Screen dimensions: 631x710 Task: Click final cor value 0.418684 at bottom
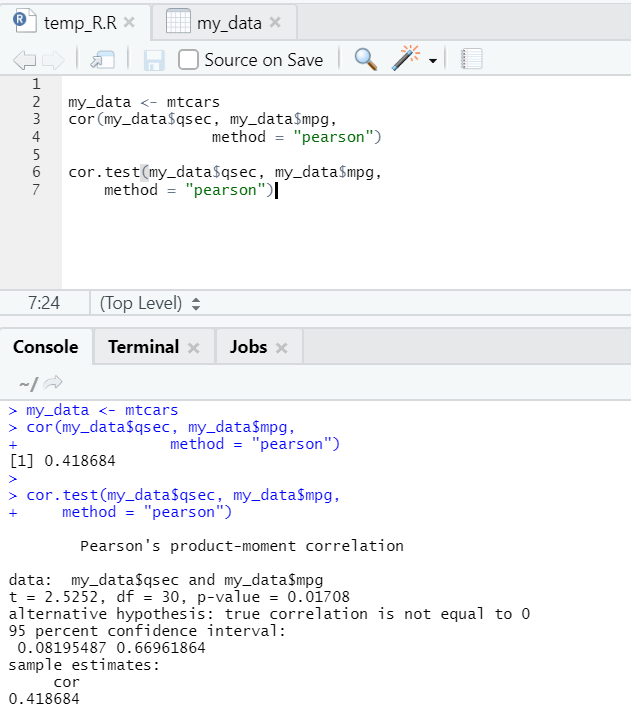[x=44, y=699]
